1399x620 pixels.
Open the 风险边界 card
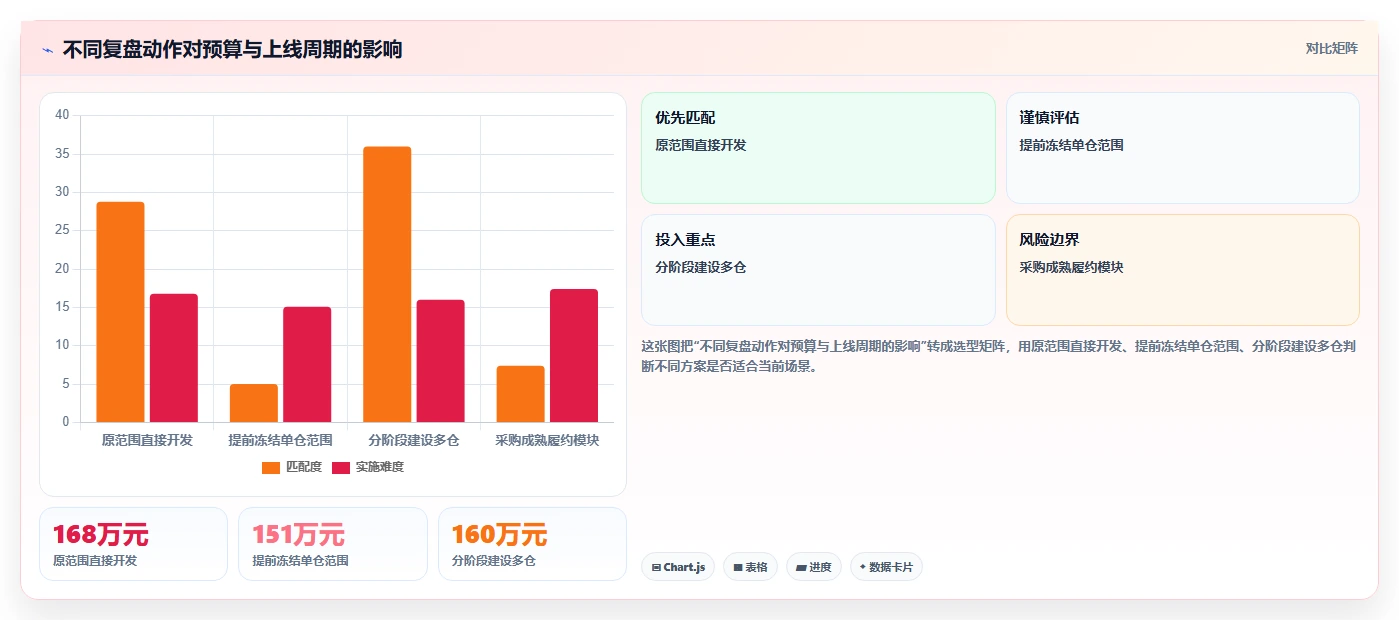pos(1183,270)
